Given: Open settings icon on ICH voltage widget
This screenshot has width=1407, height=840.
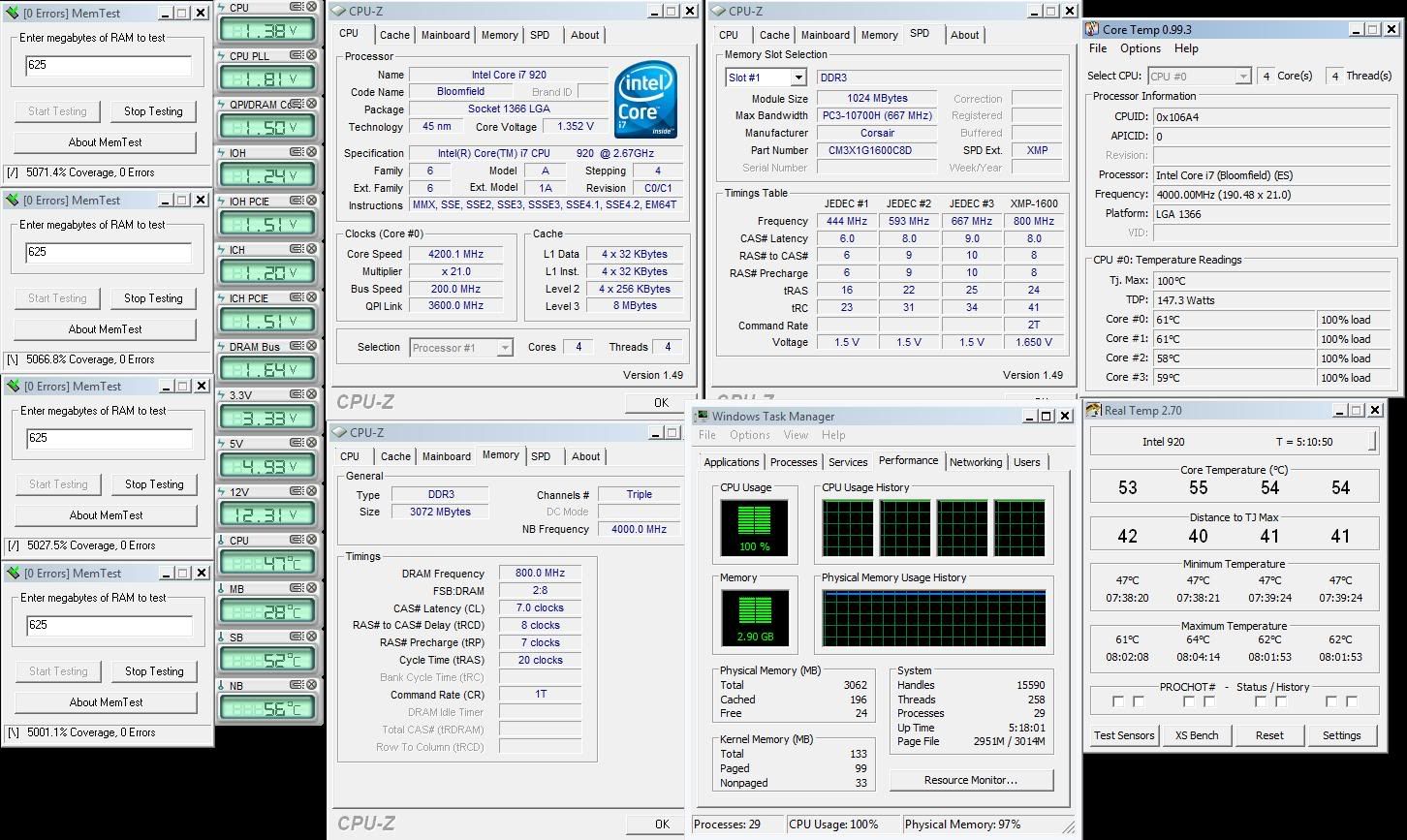Looking at the screenshot, I should point(297,249).
